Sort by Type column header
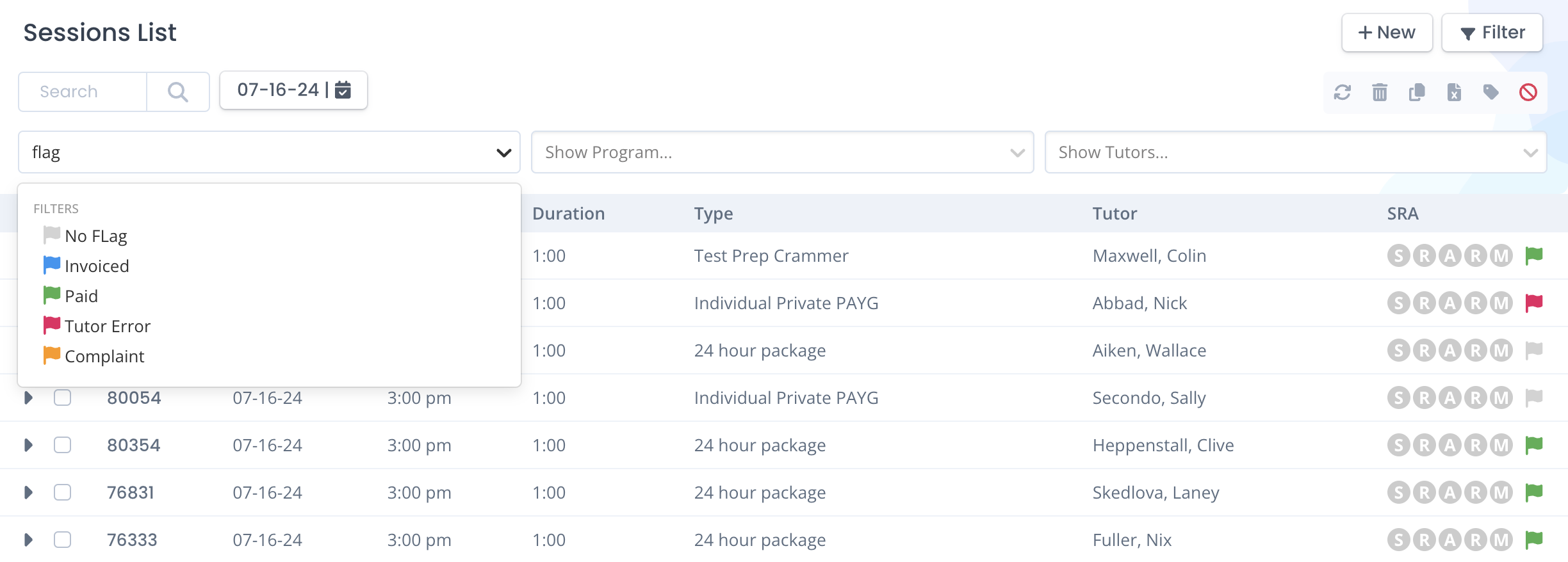 tap(714, 213)
